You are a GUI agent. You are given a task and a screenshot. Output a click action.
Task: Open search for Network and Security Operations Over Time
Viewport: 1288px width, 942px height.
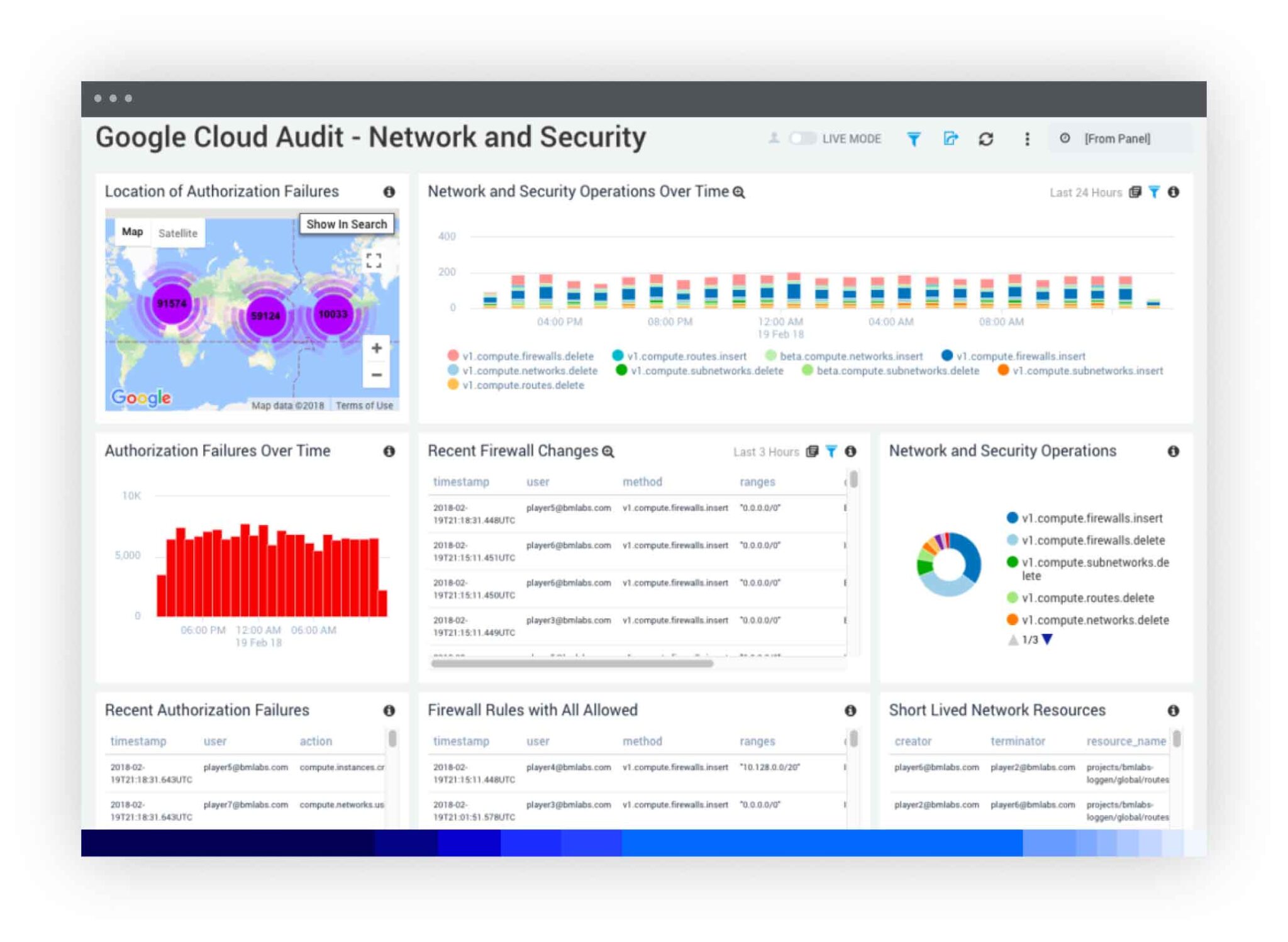click(739, 192)
